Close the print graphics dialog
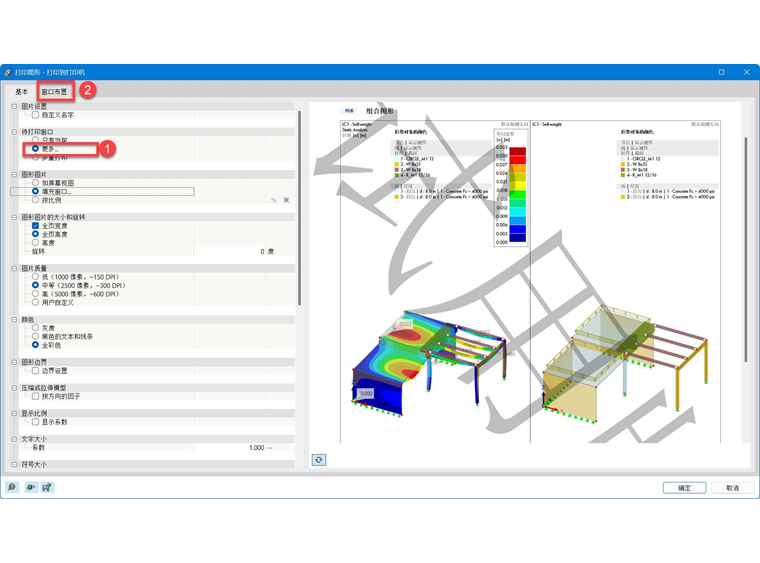This screenshot has height=563, width=760. pos(746,72)
